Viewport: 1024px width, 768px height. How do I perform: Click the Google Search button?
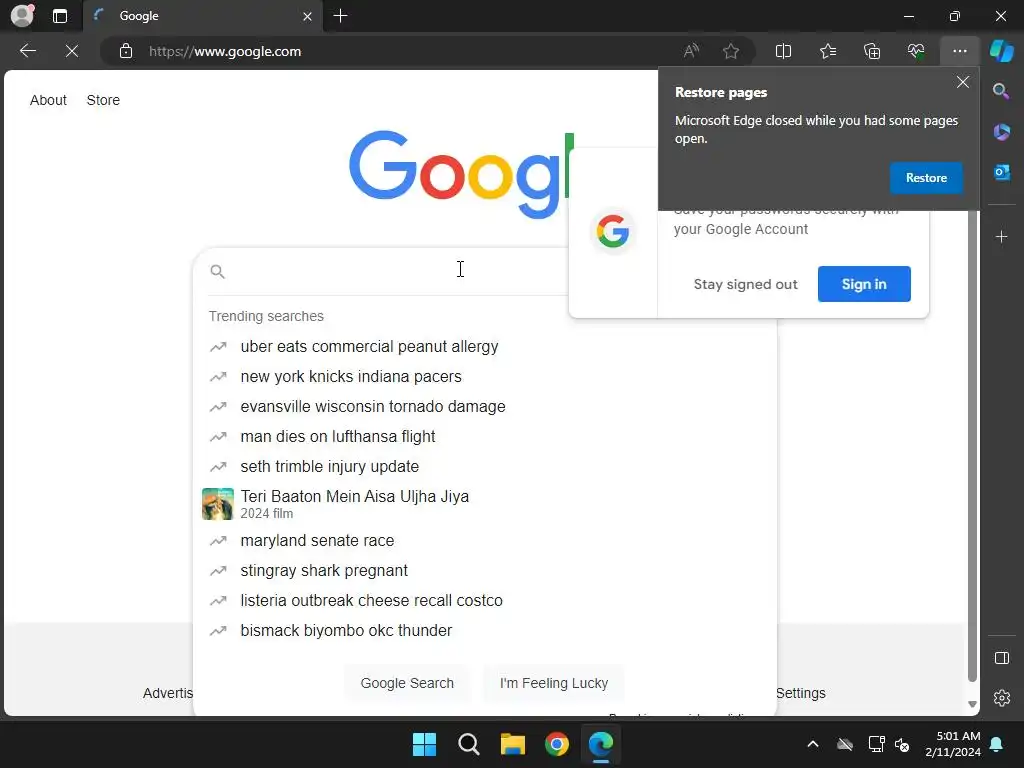point(407,683)
